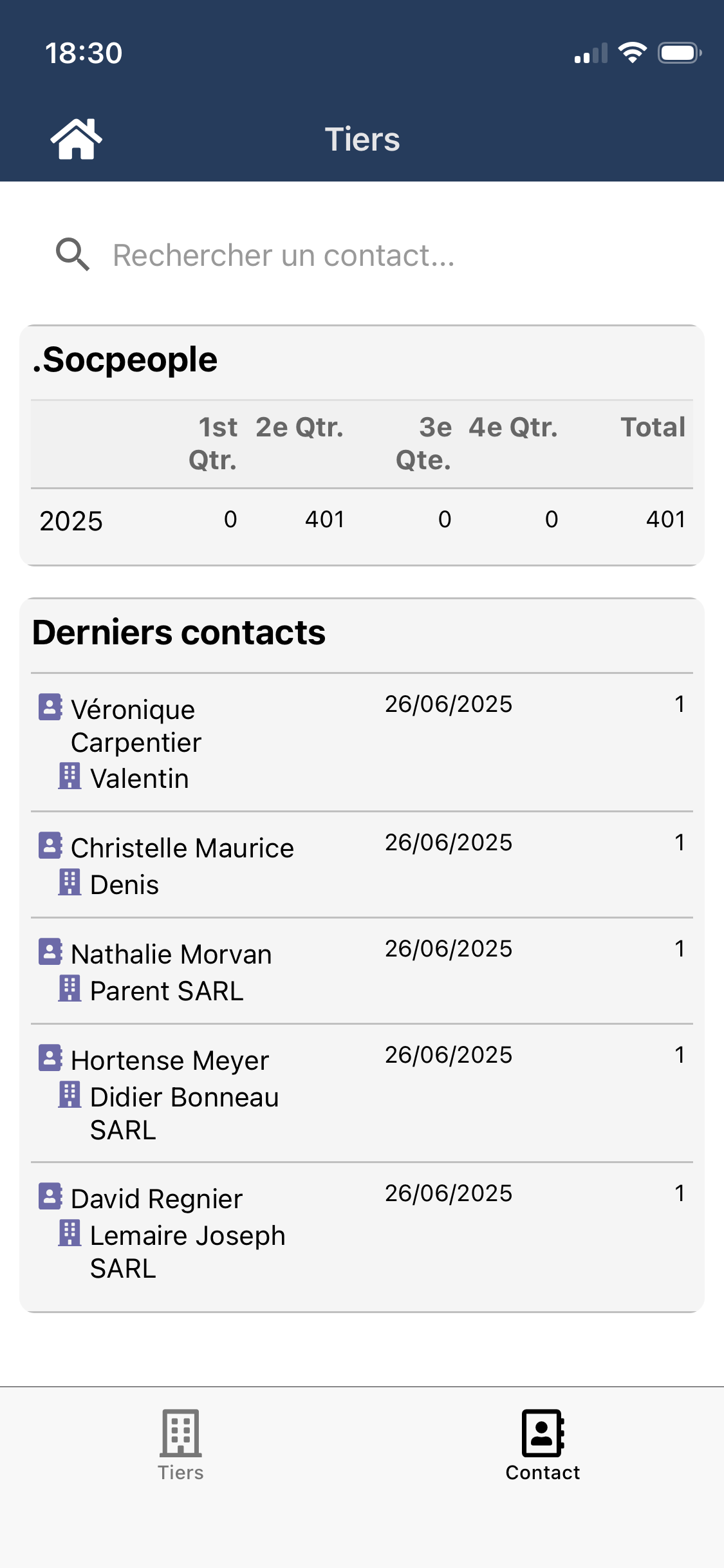Open the Parent SARL company link
This screenshot has width=724, height=1568.
click(x=167, y=991)
